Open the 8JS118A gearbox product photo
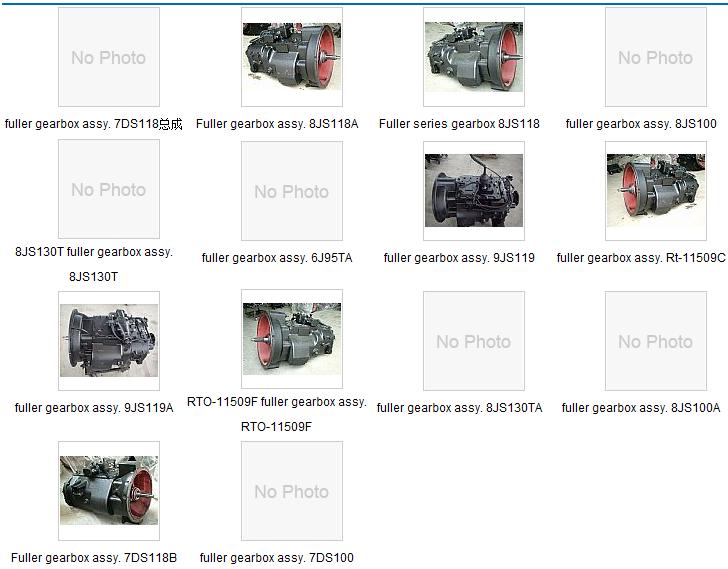 (x=291, y=57)
